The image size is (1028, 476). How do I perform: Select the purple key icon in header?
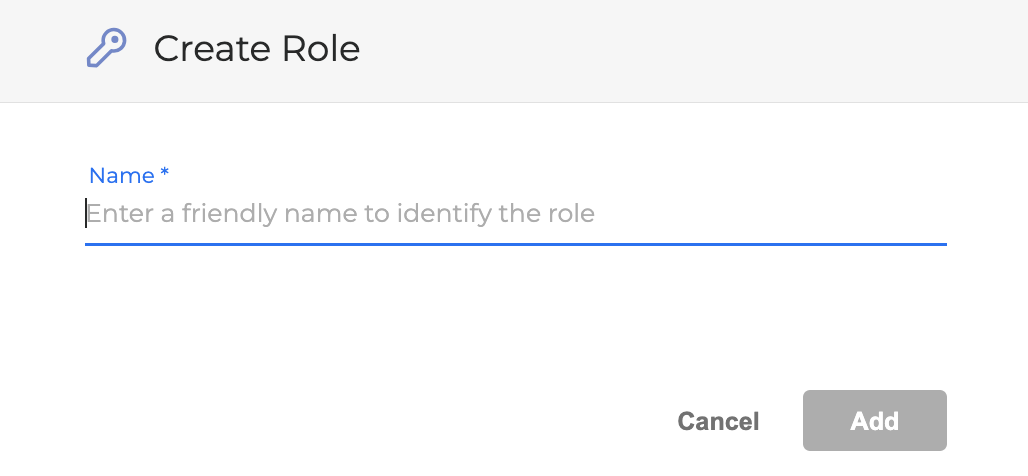pyautogui.click(x=107, y=48)
